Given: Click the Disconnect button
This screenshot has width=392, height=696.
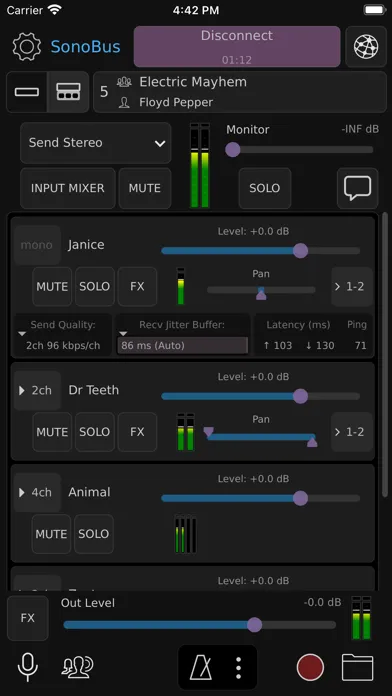Looking at the screenshot, I should coord(237,47).
